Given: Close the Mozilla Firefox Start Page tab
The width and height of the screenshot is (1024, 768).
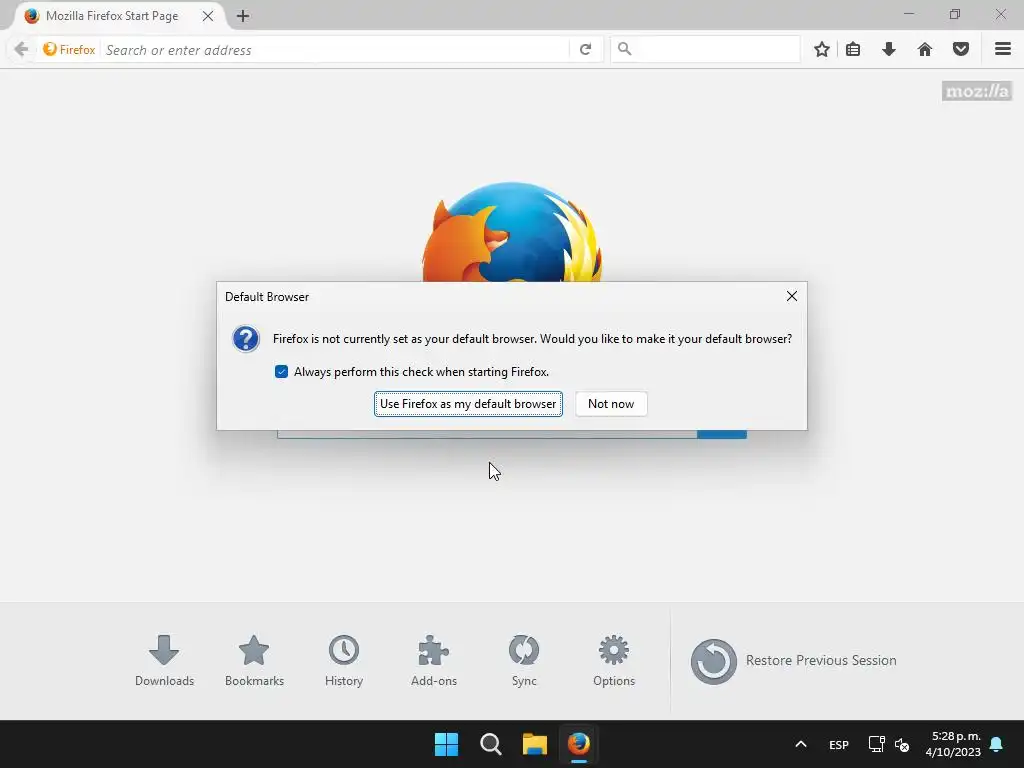Looking at the screenshot, I should click(x=208, y=16).
